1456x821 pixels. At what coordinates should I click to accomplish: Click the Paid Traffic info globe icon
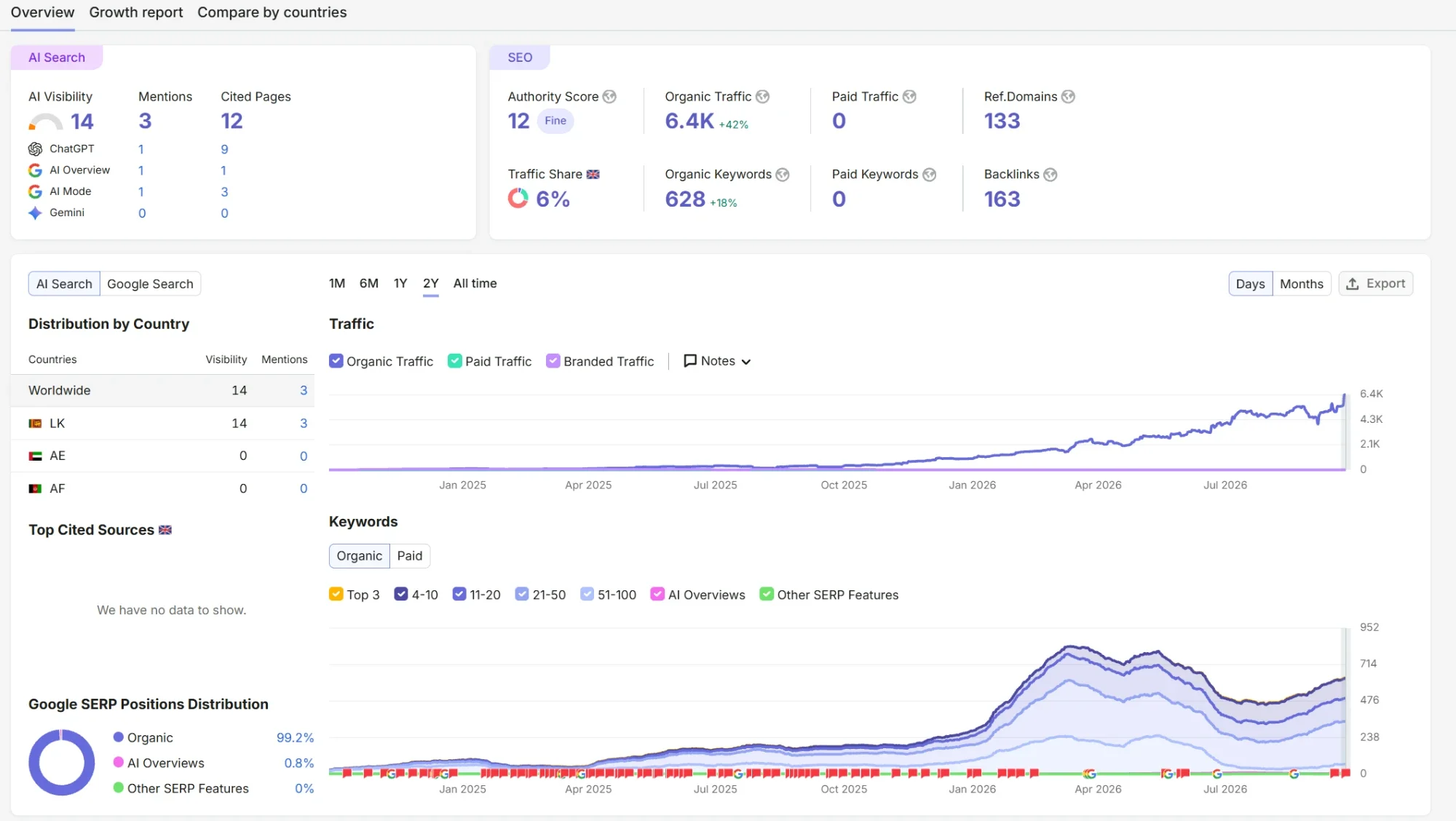(909, 97)
